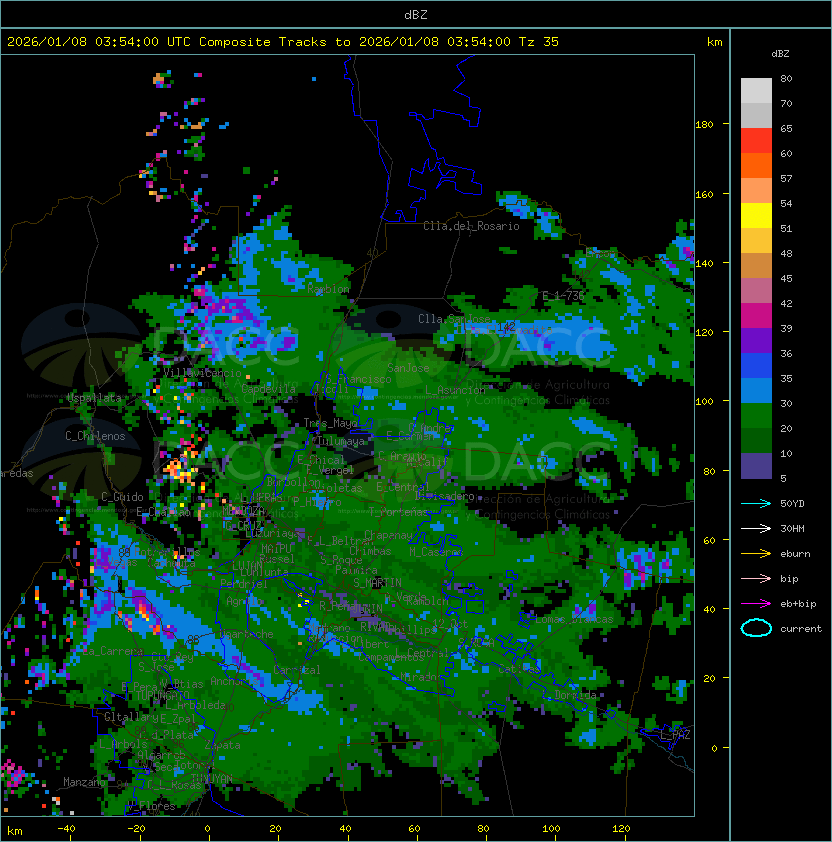Select the orange 57-60 dBZ swatch

(756, 165)
